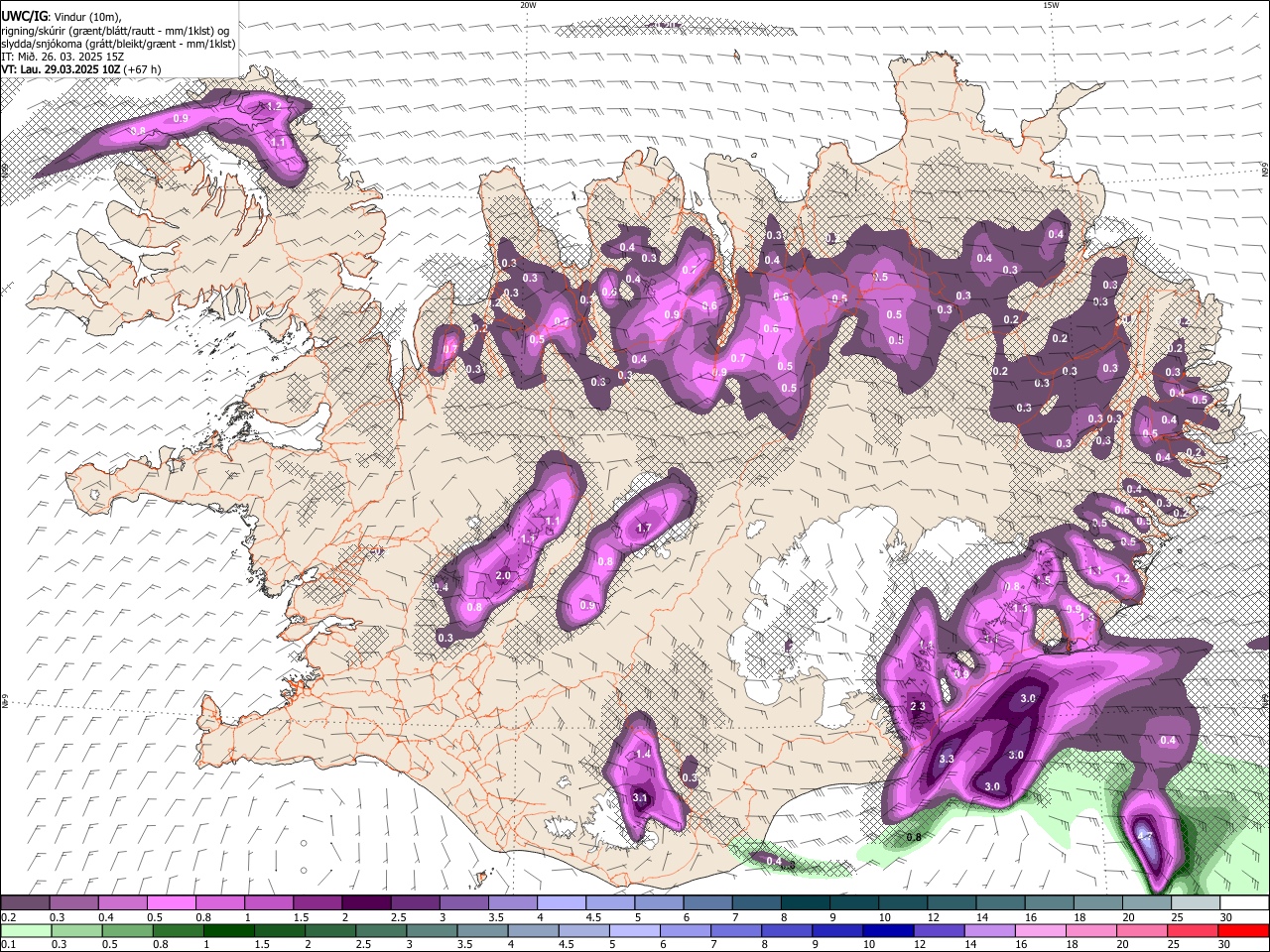Click the red legend swatch labeled 30
Screen dimensions: 1270x952
[x=1244, y=930]
